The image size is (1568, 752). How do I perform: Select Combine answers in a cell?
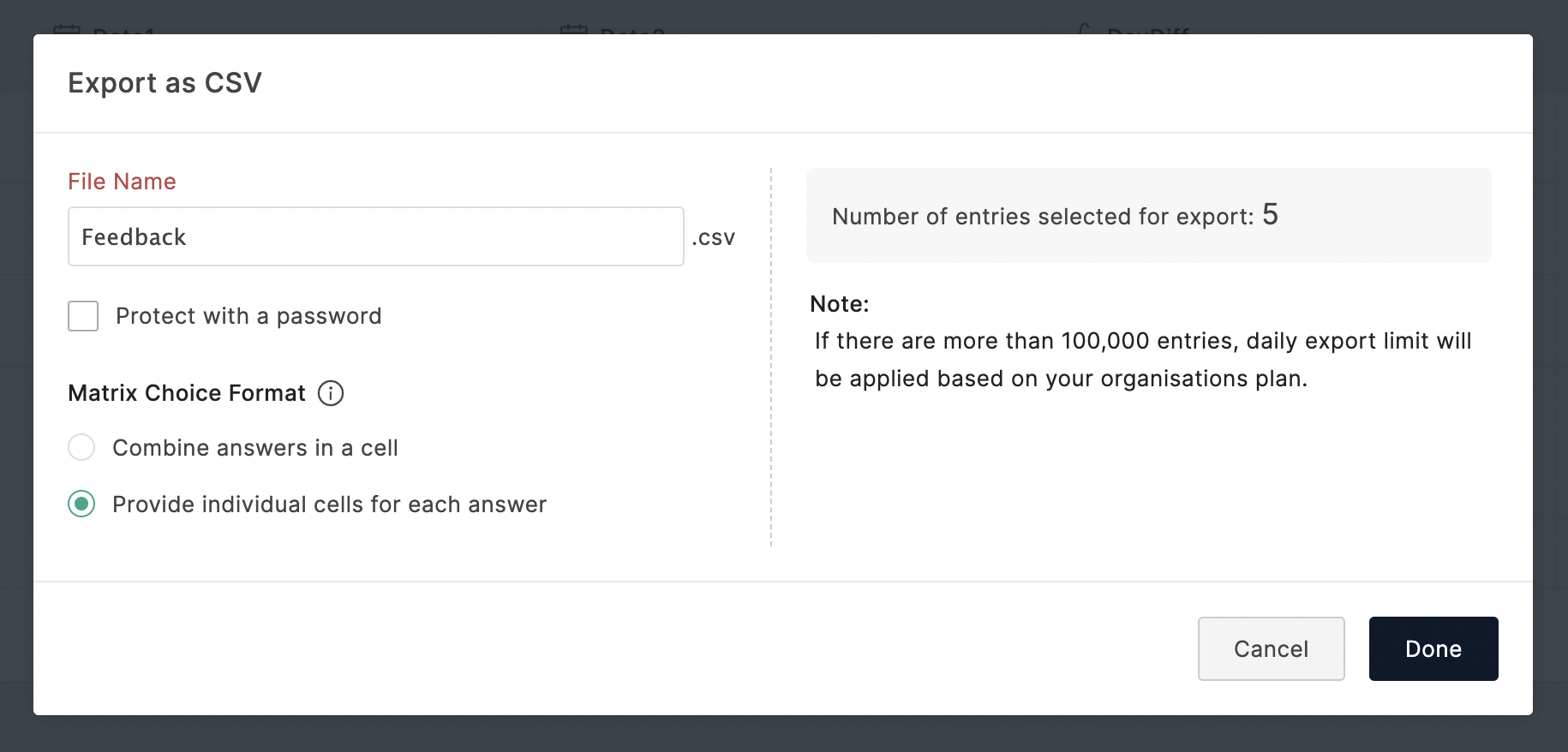pos(81,447)
